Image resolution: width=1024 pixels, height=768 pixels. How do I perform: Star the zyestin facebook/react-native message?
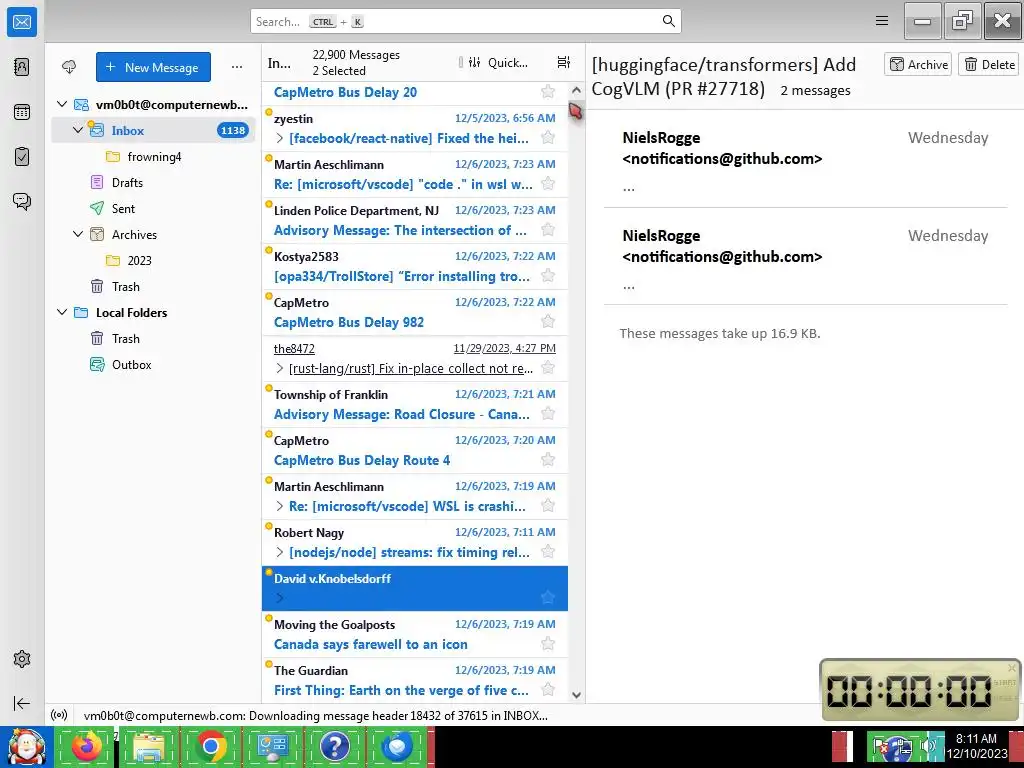pyautogui.click(x=548, y=138)
